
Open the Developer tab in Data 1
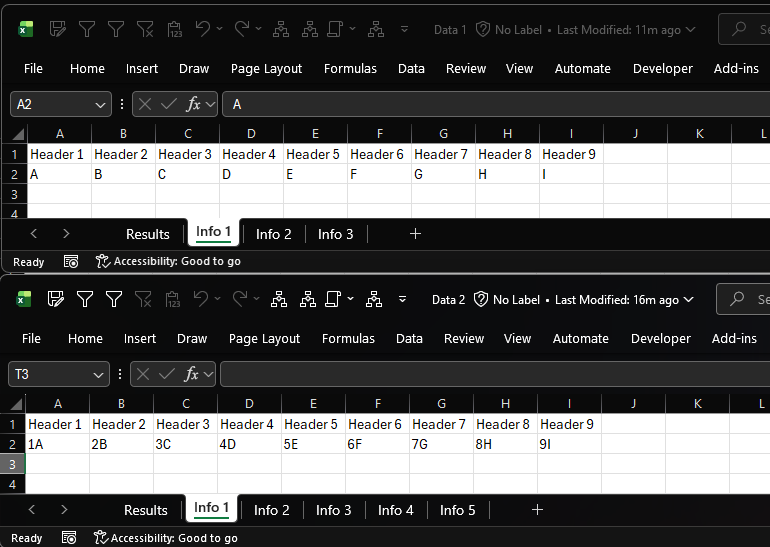(662, 69)
